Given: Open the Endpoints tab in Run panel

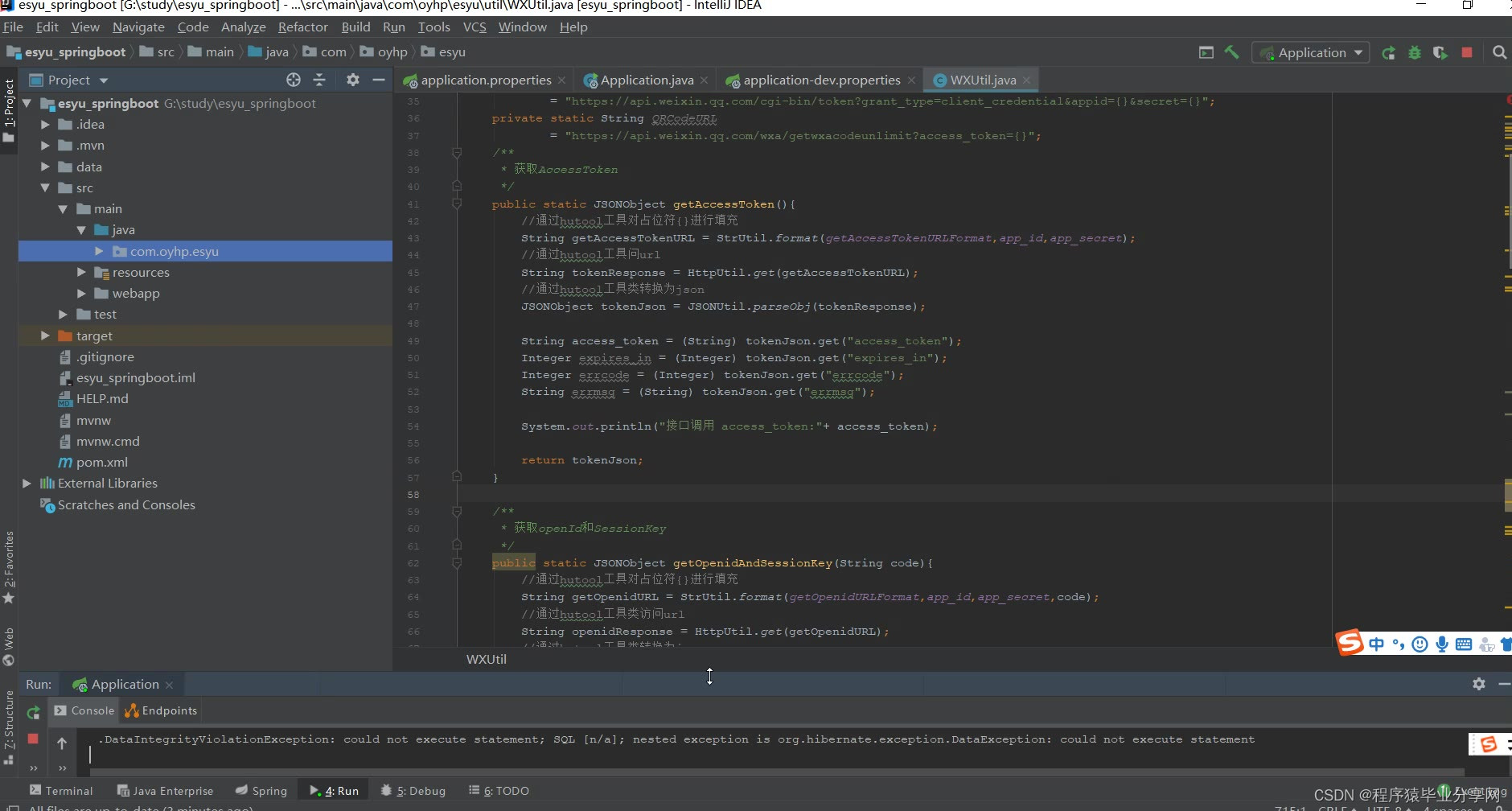Looking at the screenshot, I should (x=161, y=710).
